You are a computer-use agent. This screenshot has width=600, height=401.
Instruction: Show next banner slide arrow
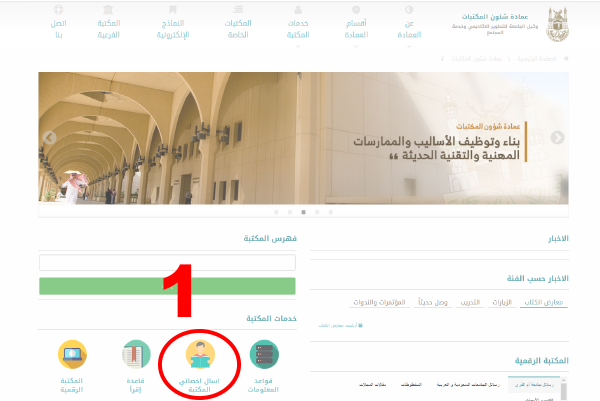[x=557, y=138]
